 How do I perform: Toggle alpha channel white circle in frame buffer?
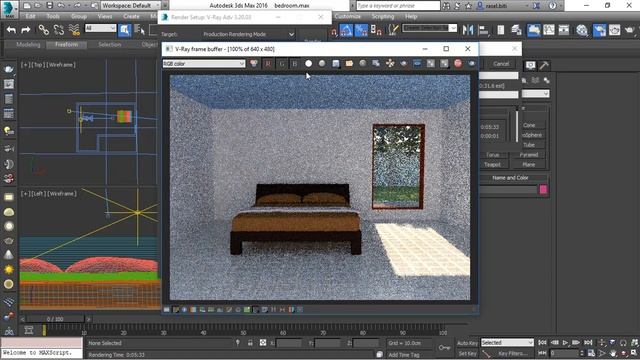[309, 63]
